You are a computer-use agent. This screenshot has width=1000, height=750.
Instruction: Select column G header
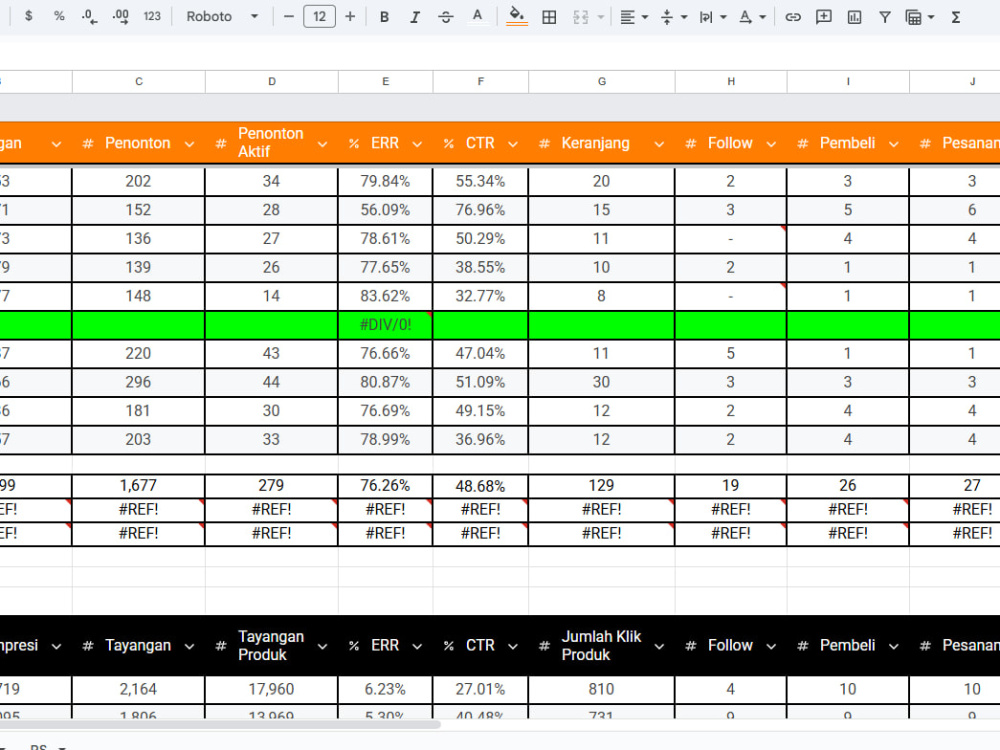coord(602,82)
